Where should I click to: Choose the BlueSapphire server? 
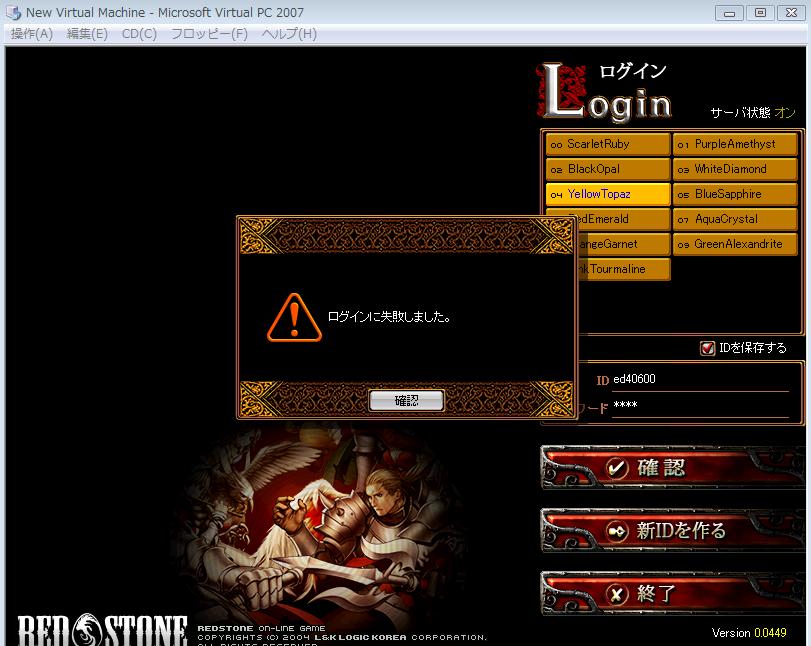pos(735,194)
